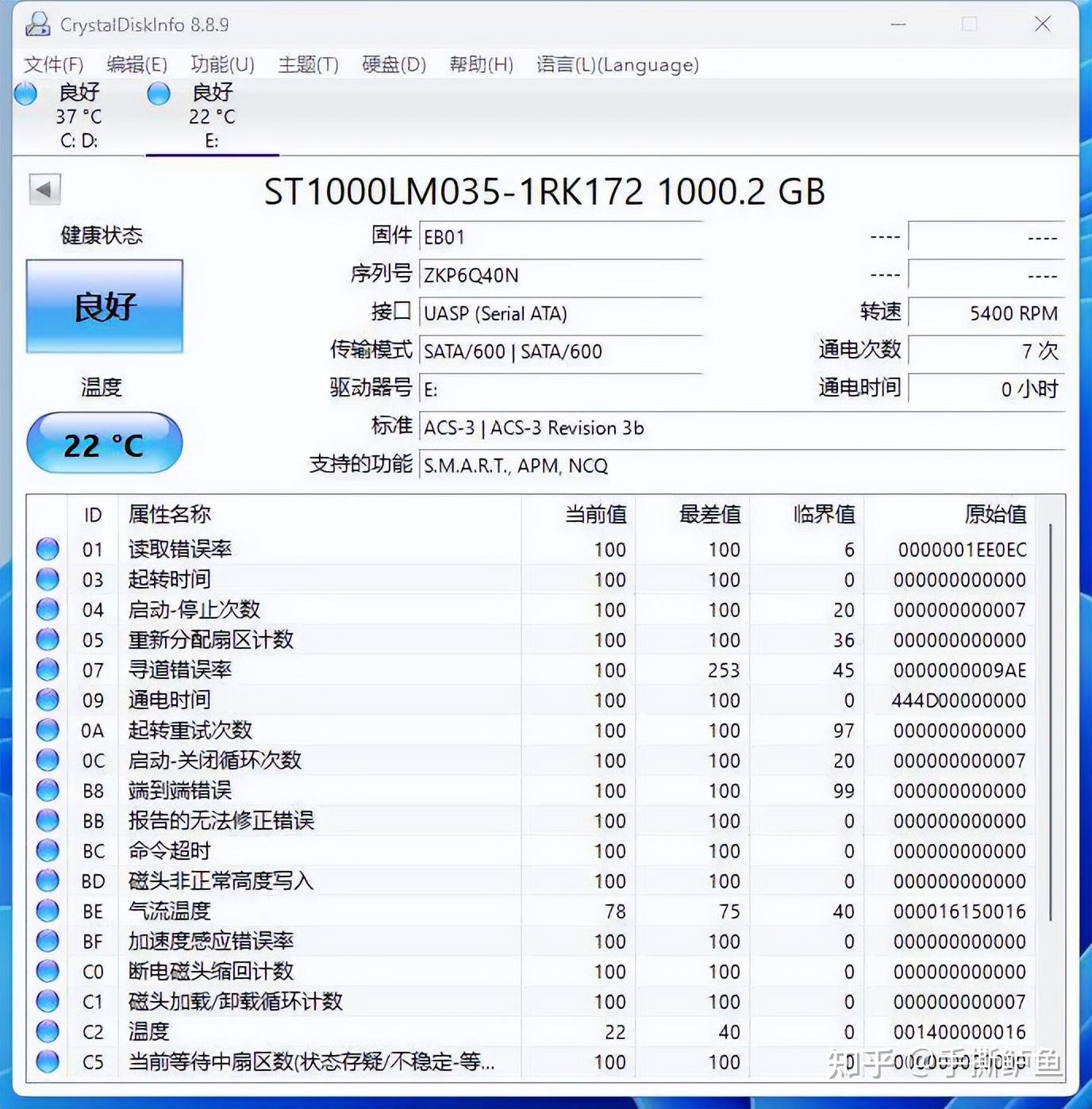Click status orb of attribute C1 磁头加载/卸载循环计数
The height and width of the screenshot is (1109, 1092).
[x=48, y=1001]
